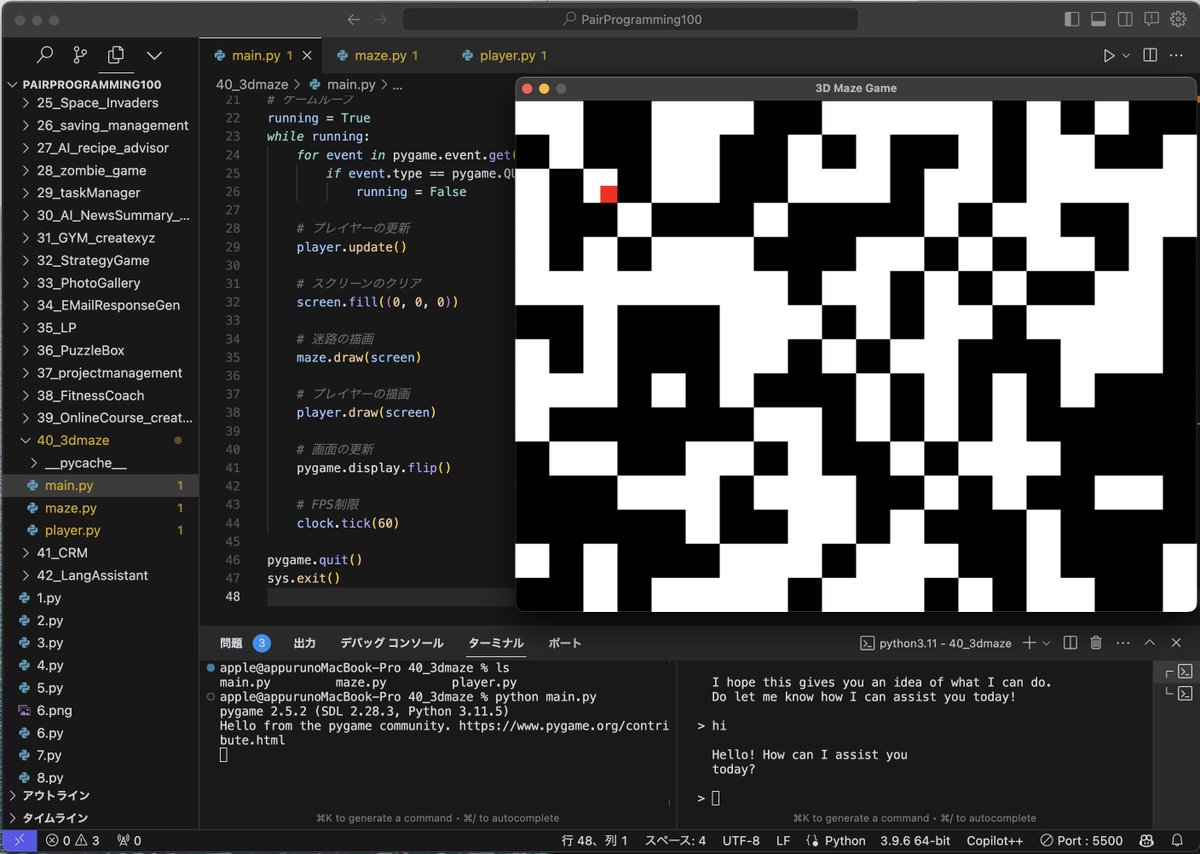Expand the タイムライン section

point(56,818)
